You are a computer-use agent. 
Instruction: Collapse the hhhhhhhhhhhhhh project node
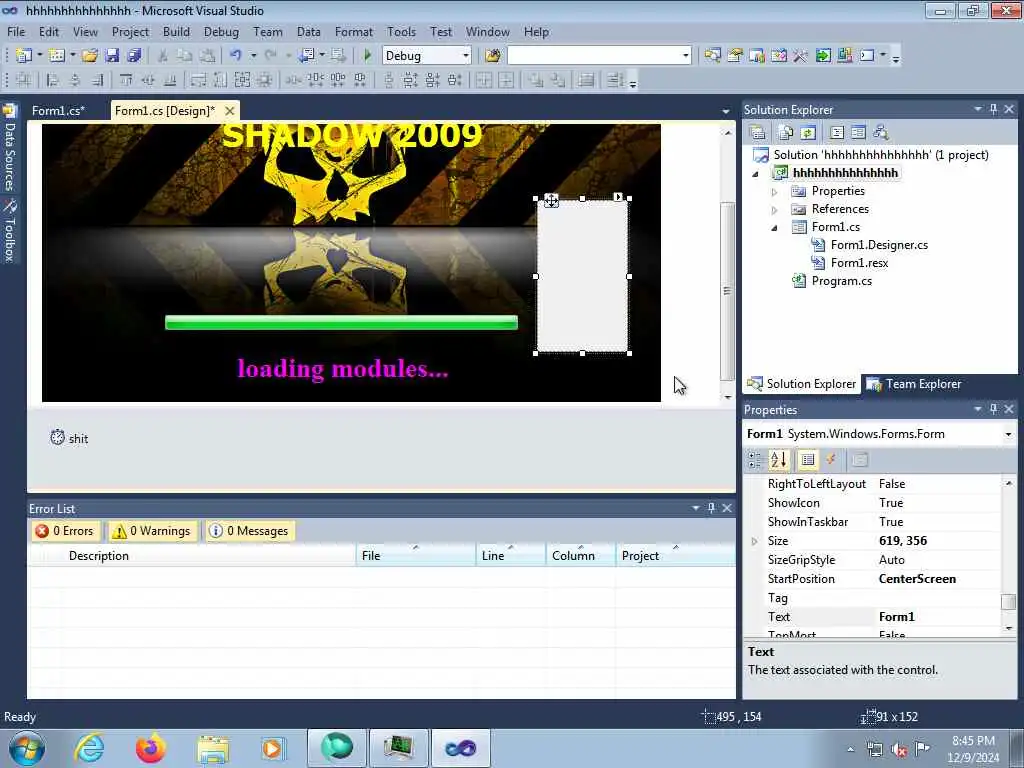tap(756, 174)
